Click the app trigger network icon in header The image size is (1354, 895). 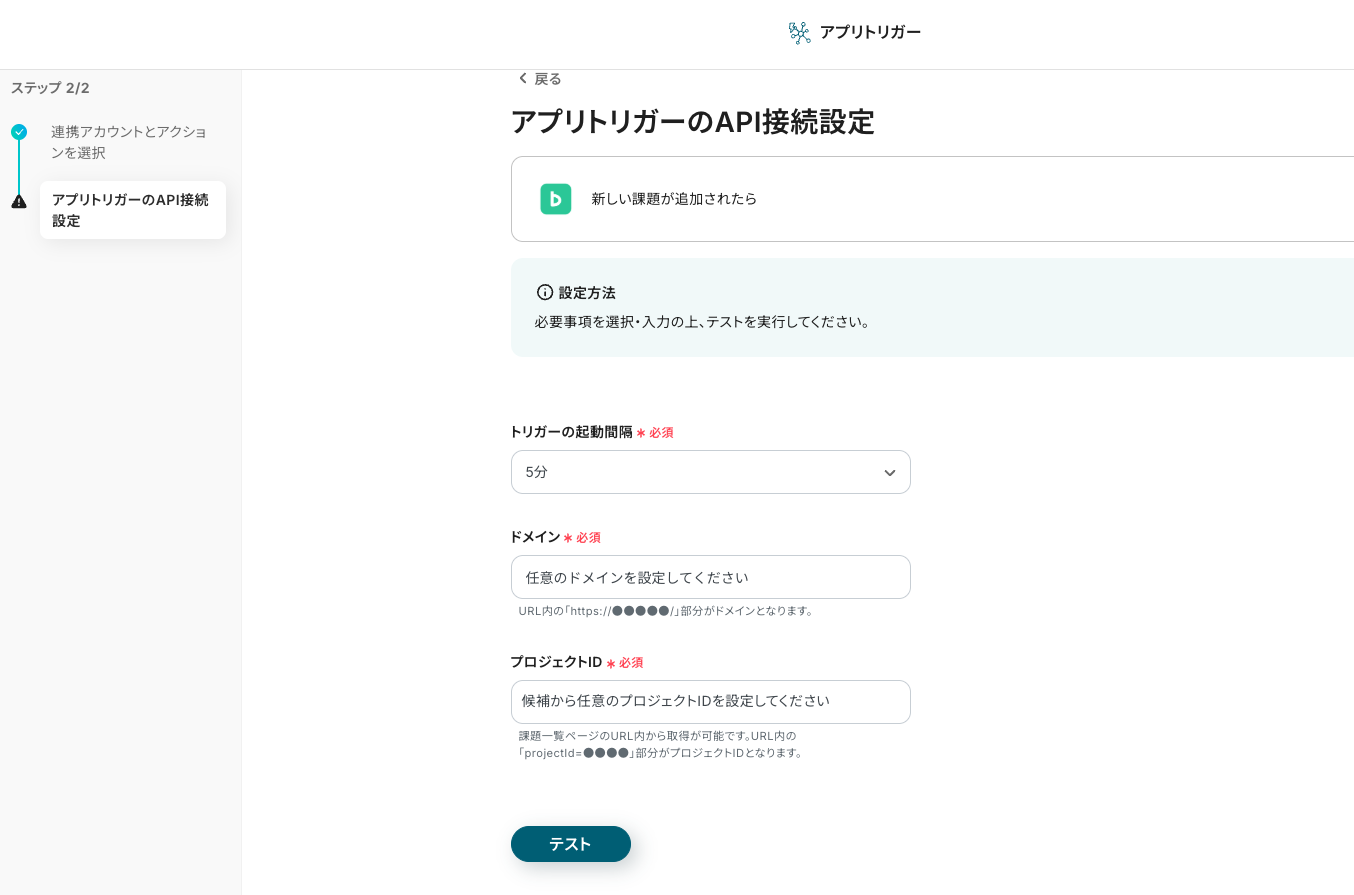pyautogui.click(x=799, y=33)
